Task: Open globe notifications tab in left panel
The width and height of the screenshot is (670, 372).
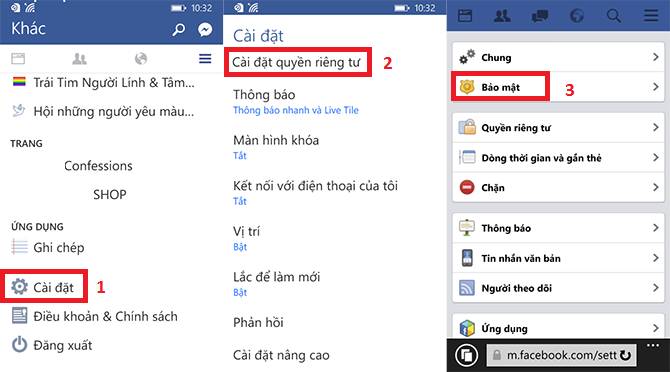Action: [141, 59]
